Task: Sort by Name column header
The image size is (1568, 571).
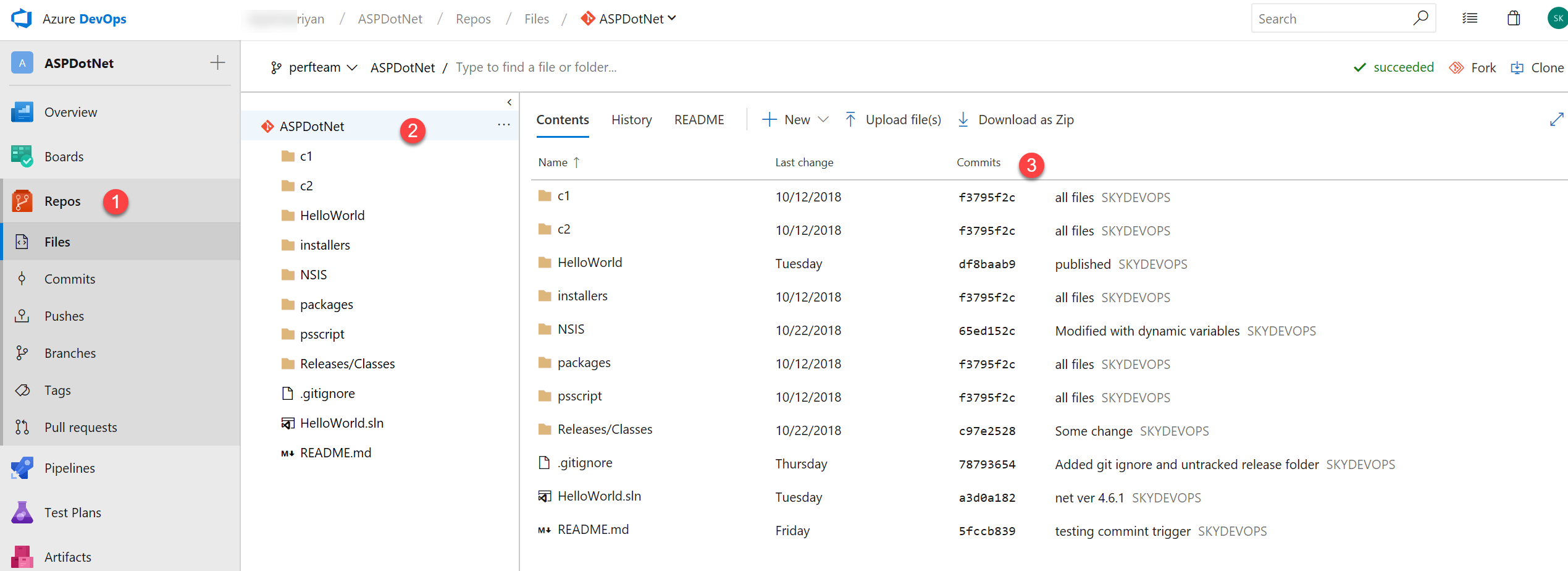Action: [x=559, y=163]
